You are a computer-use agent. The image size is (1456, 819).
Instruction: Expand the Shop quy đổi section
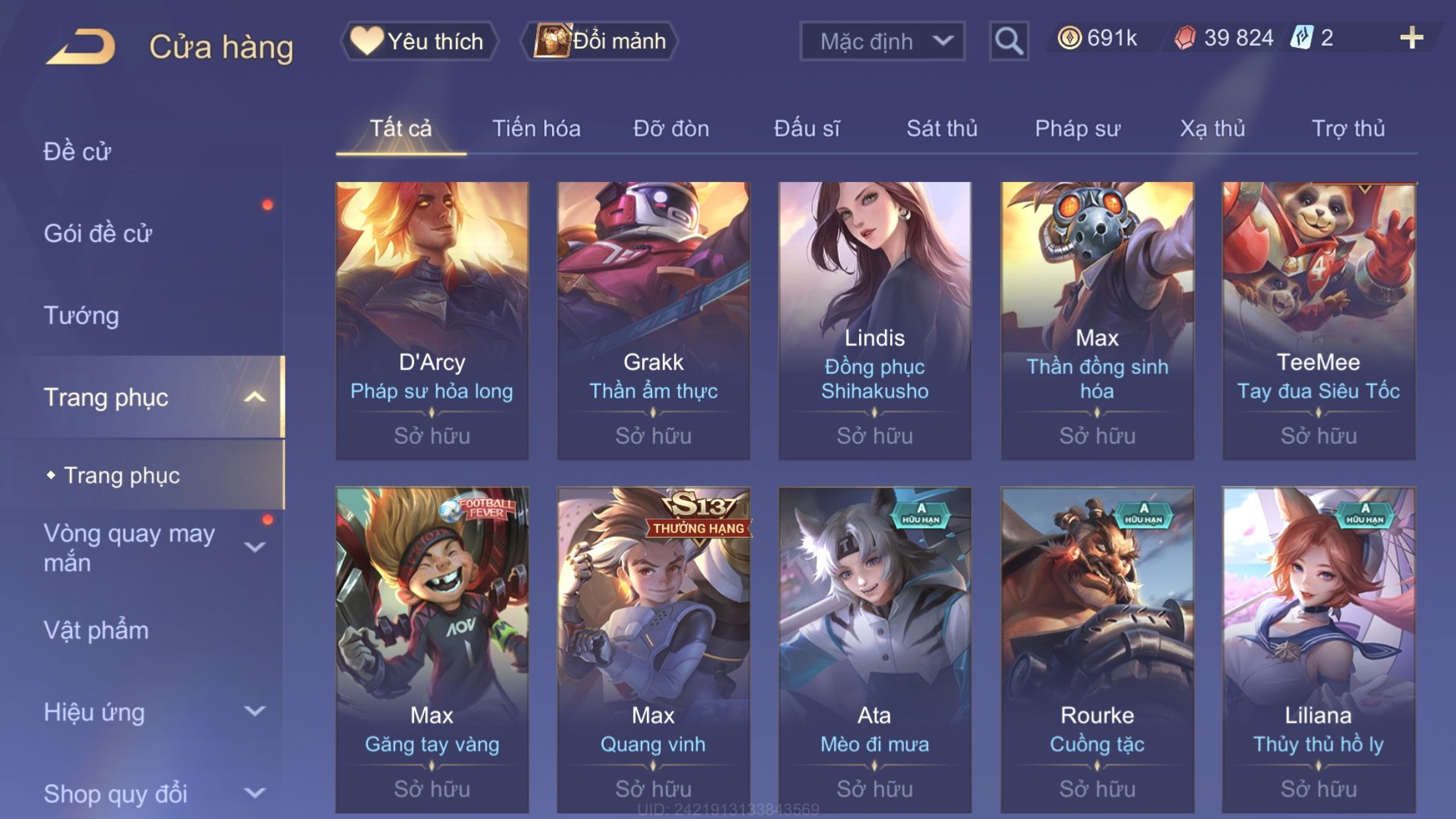click(x=255, y=793)
